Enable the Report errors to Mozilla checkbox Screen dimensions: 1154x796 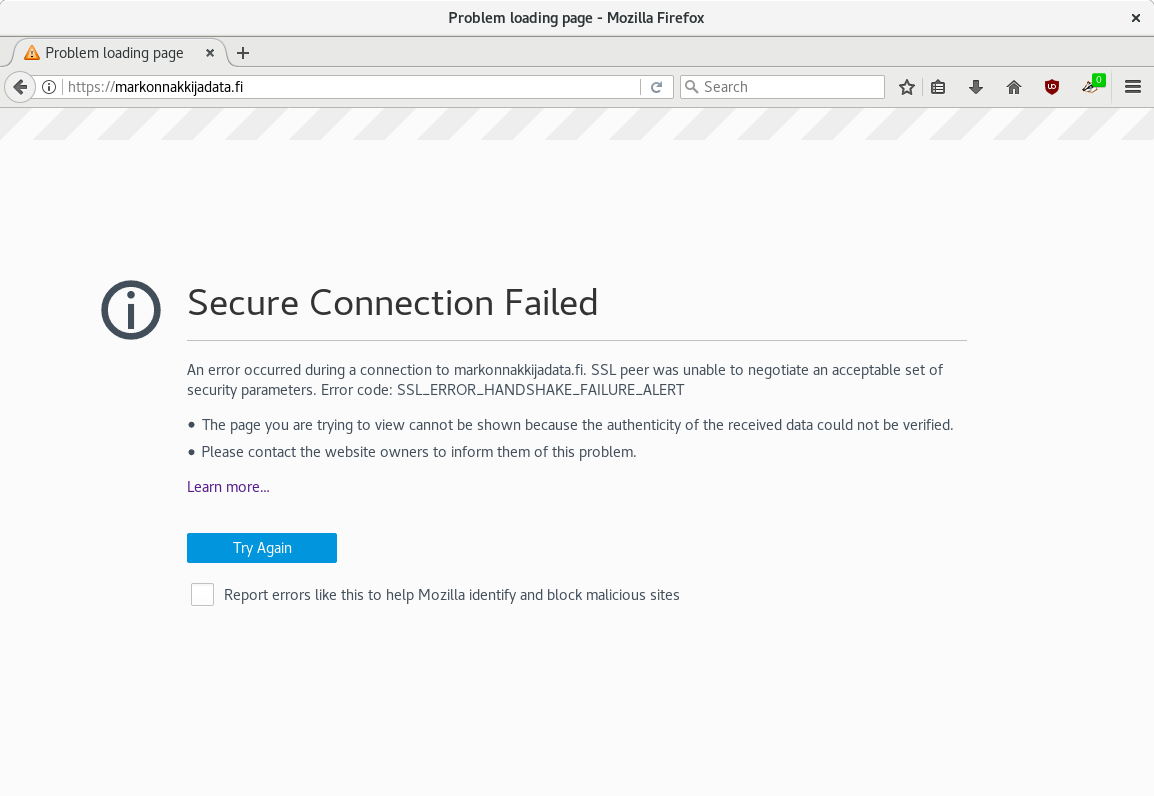point(203,595)
